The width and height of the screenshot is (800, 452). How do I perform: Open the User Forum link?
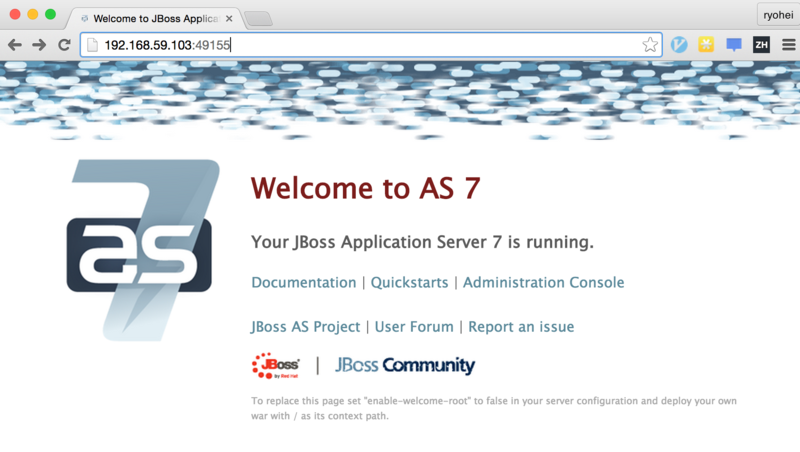click(414, 327)
